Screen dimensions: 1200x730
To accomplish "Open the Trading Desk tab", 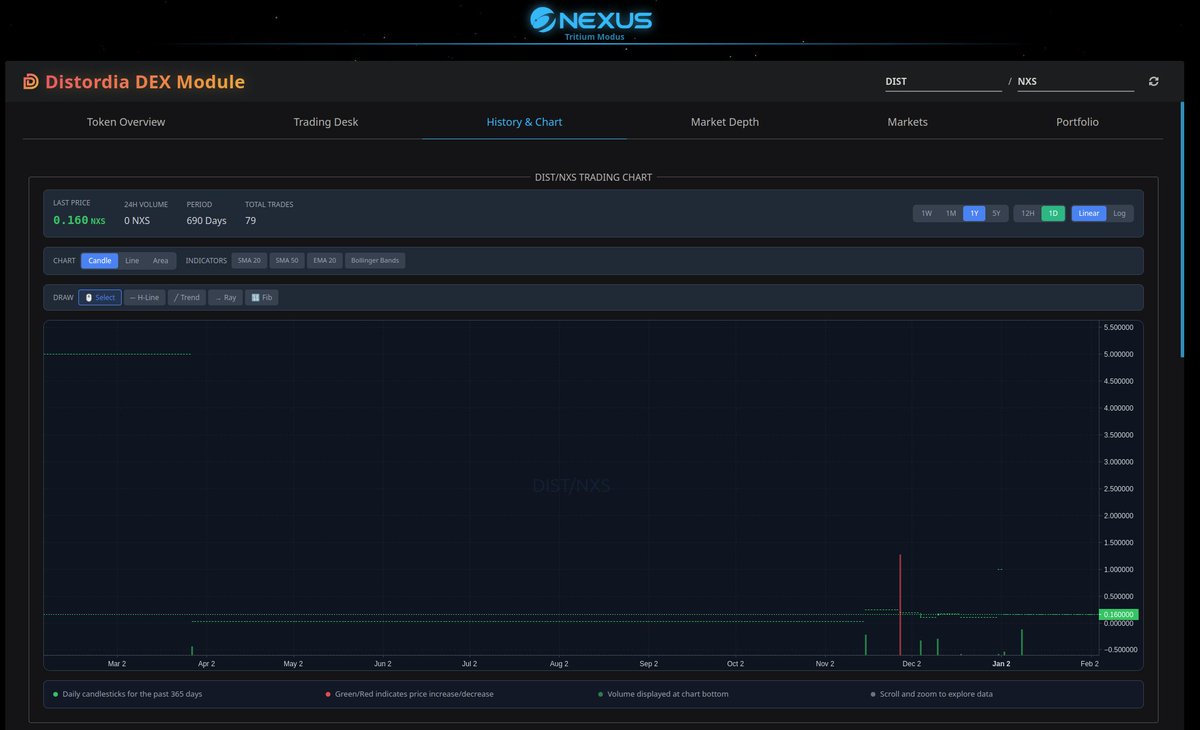I will (x=326, y=122).
